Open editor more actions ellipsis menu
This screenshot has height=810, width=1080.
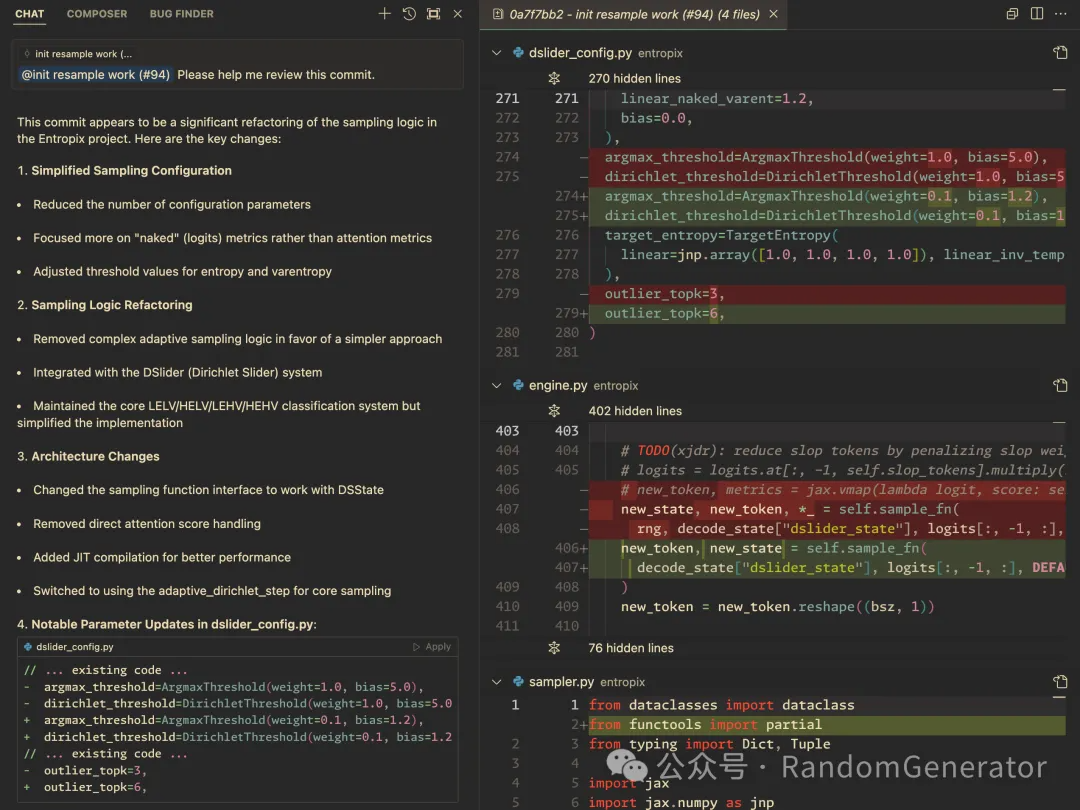[1061, 14]
